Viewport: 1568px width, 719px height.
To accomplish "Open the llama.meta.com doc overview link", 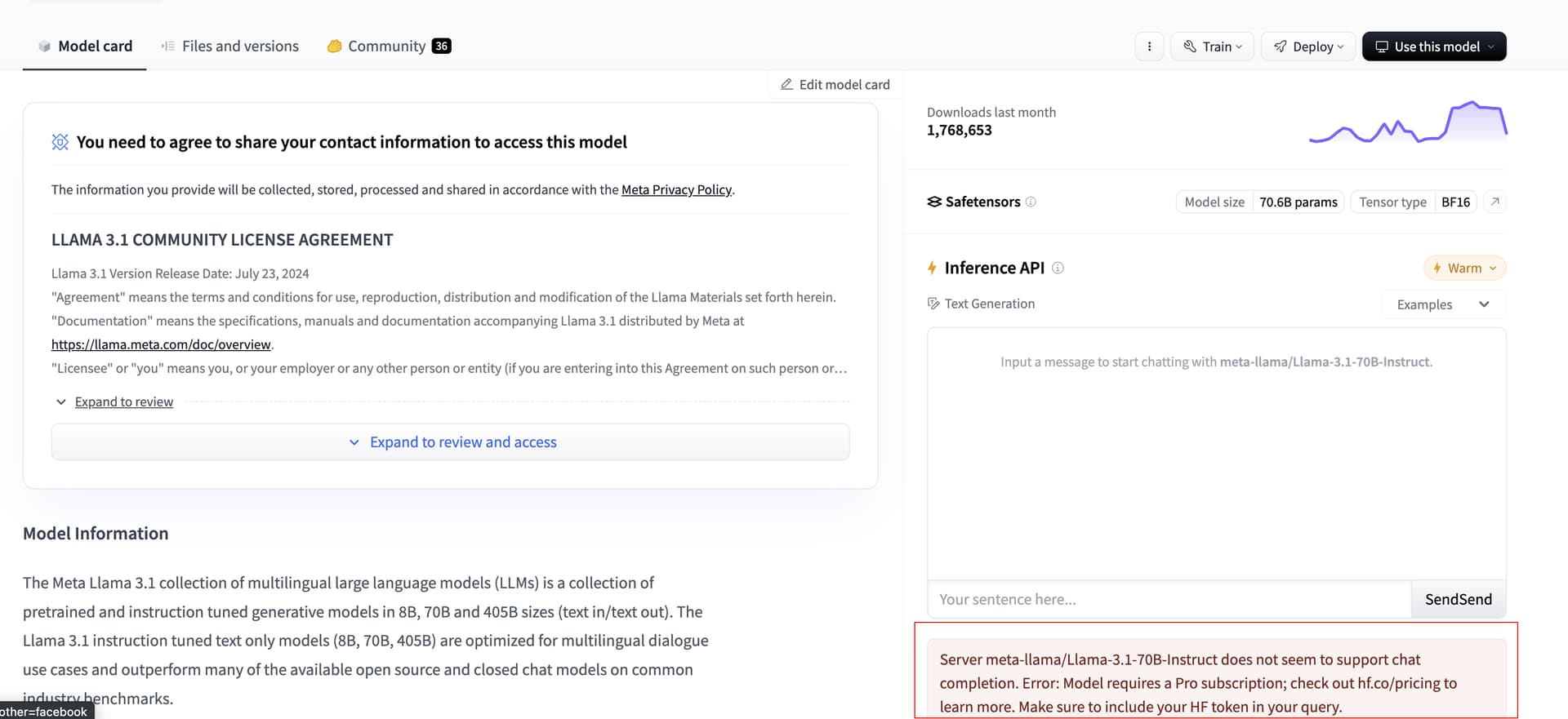I will [161, 344].
